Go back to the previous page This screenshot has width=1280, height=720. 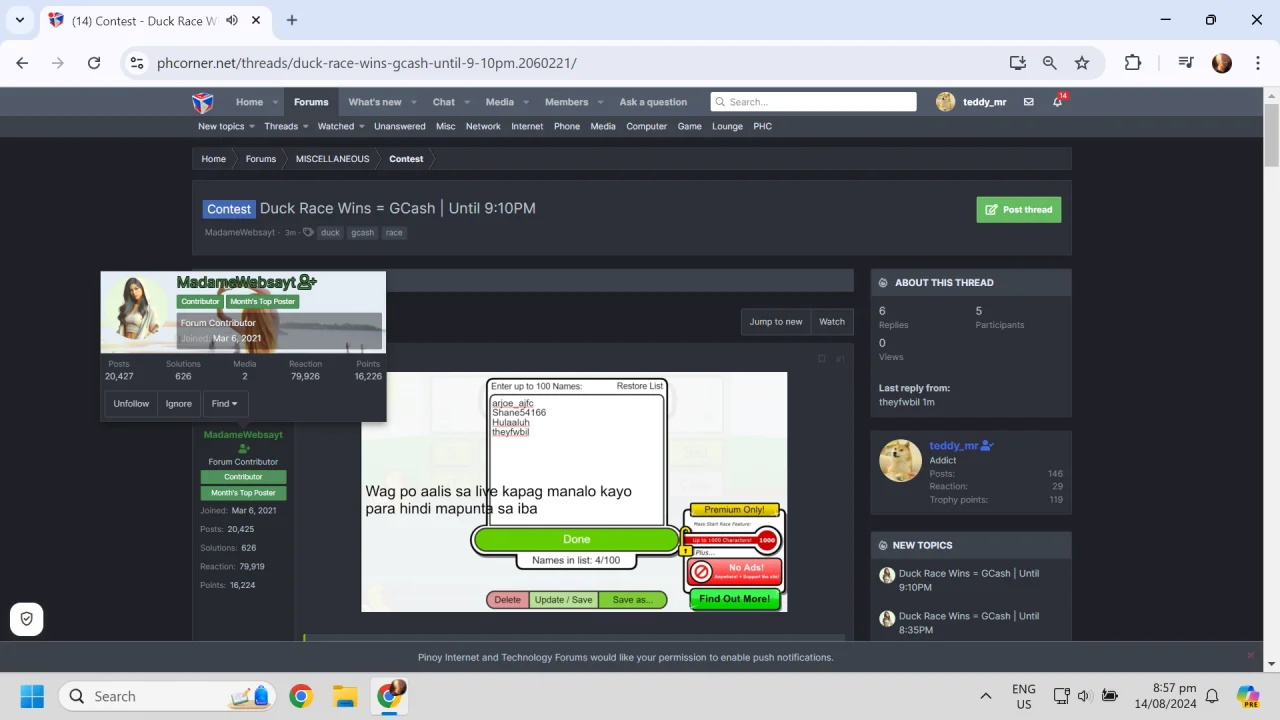point(22,63)
